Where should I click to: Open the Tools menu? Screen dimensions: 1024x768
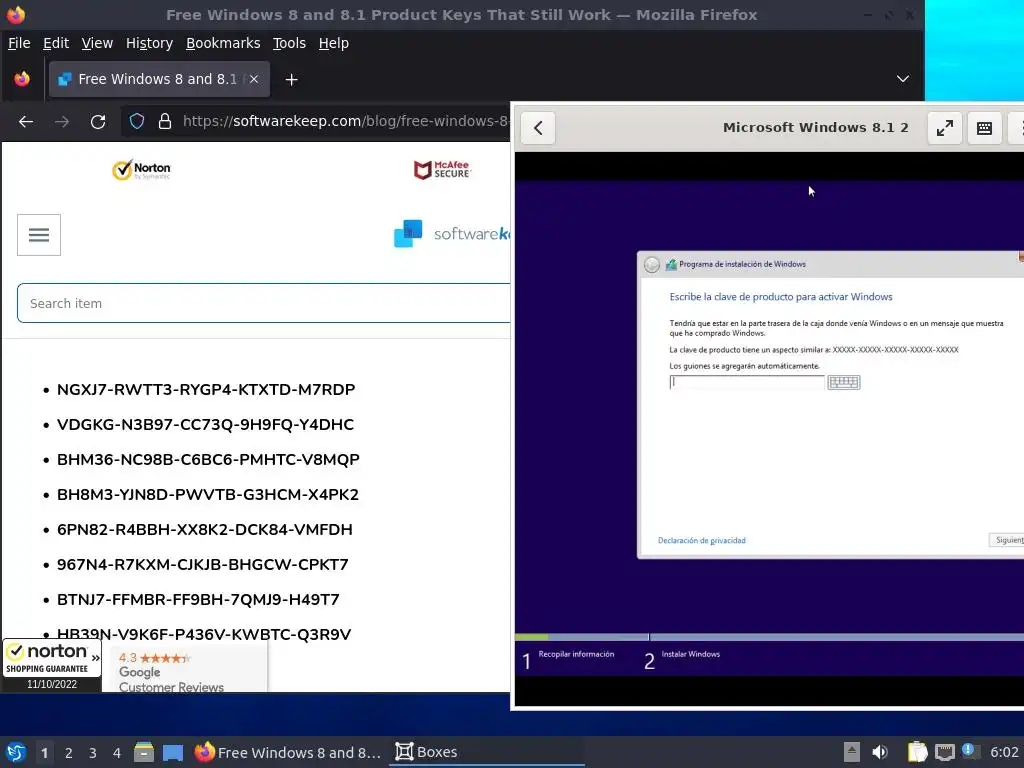[289, 43]
